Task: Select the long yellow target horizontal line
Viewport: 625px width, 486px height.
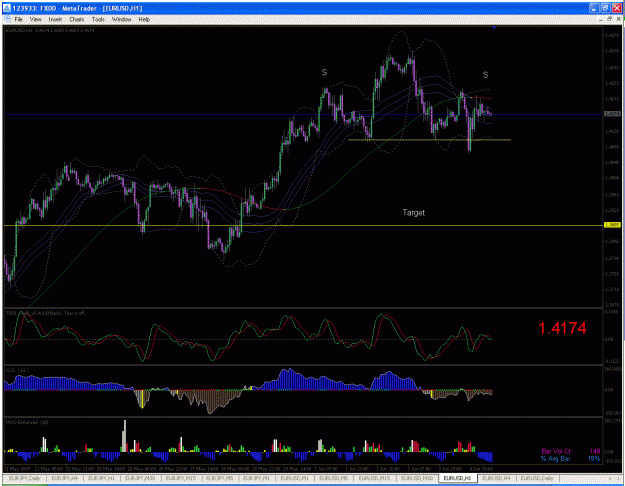Action: click(303, 226)
